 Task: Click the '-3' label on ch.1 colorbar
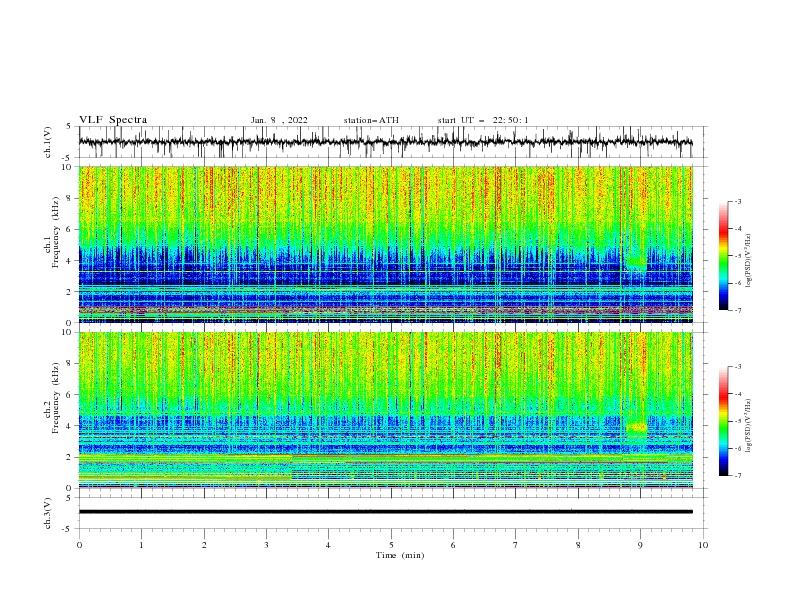coord(738,202)
